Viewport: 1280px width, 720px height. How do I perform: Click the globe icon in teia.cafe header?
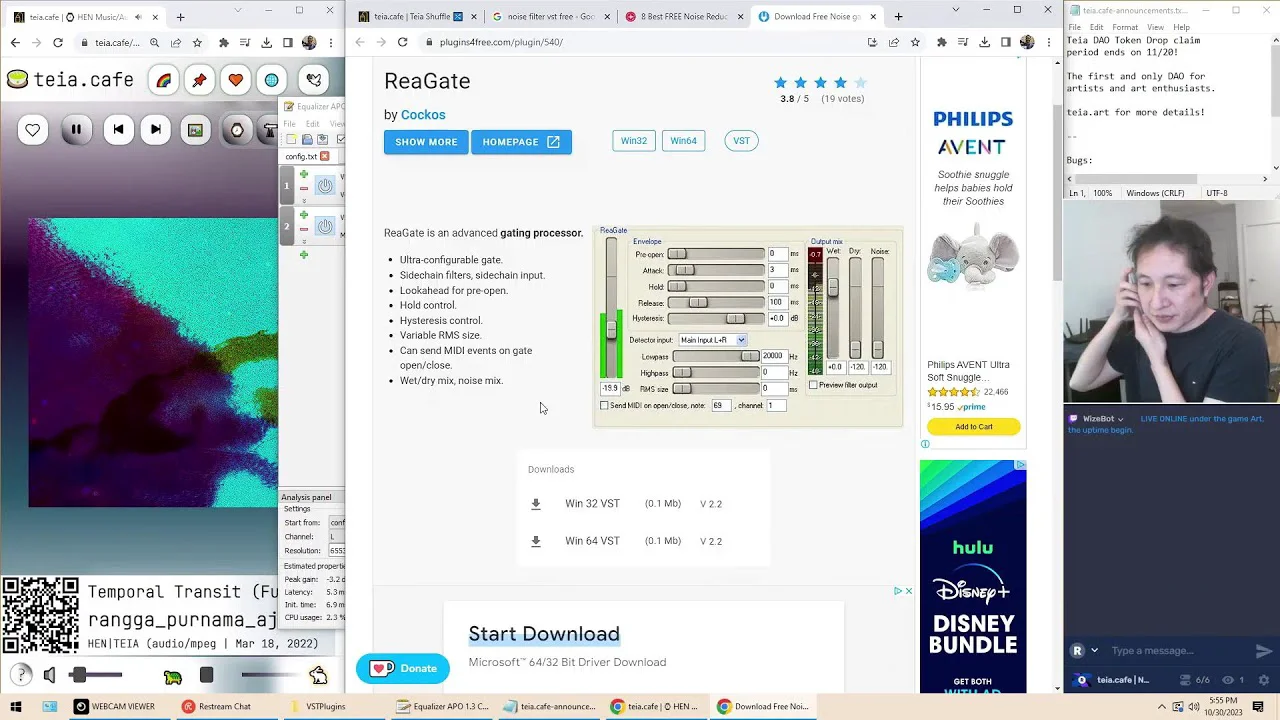pyautogui.click(x=272, y=81)
